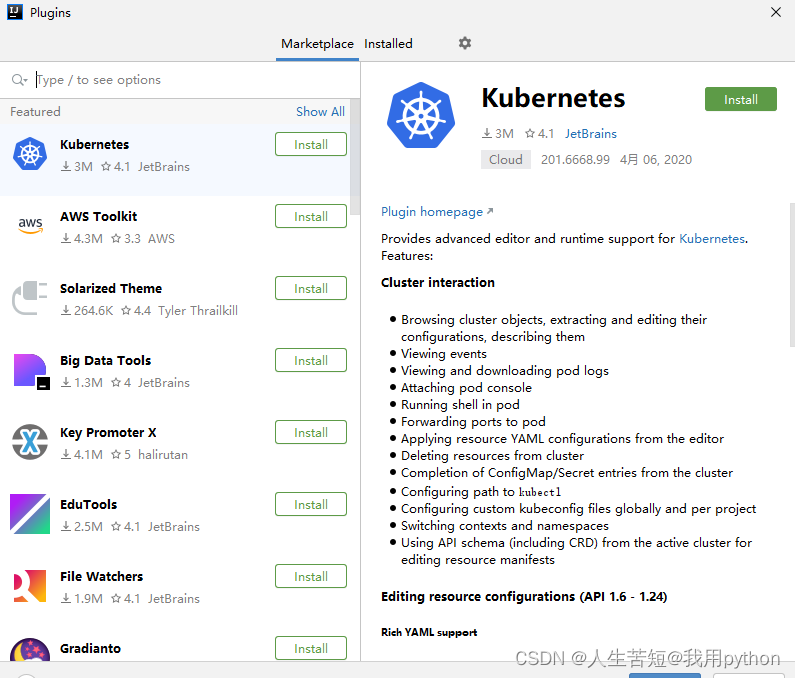
Task: Click the Cloud category tag
Action: (x=505, y=160)
